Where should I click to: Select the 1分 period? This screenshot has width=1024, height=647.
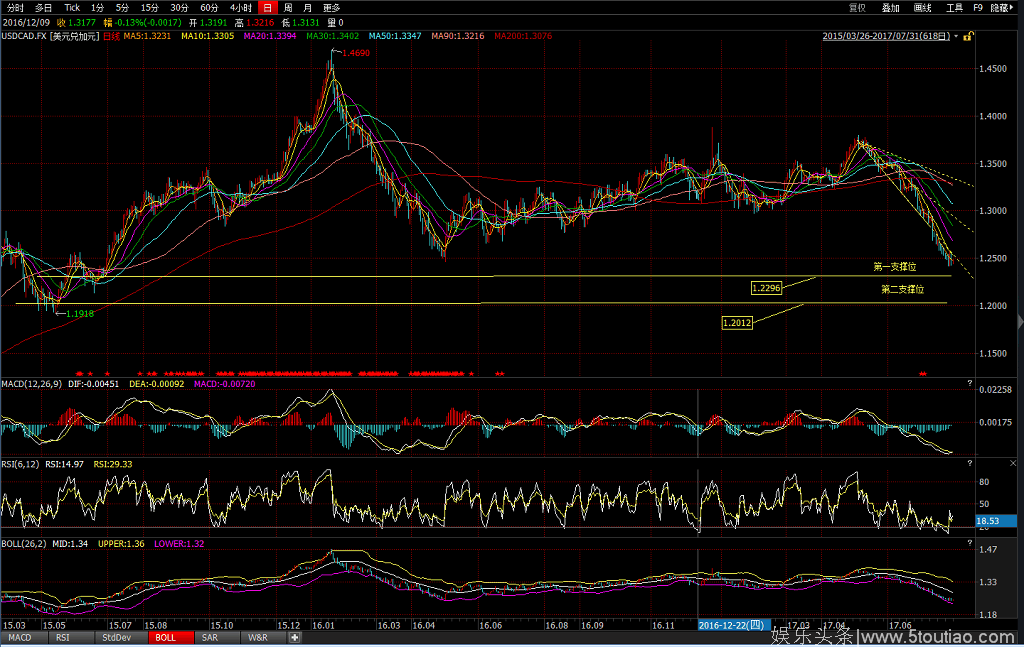[x=97, y=8]
